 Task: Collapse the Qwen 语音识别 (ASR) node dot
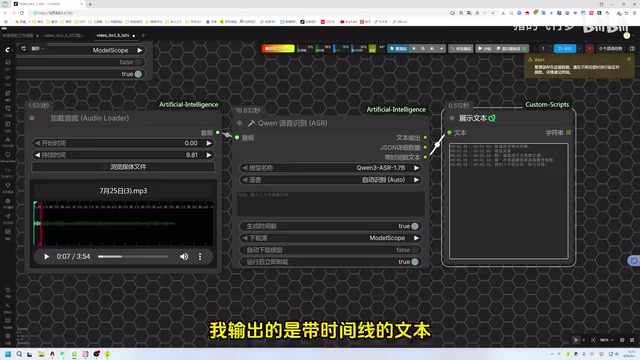(240, 123)
